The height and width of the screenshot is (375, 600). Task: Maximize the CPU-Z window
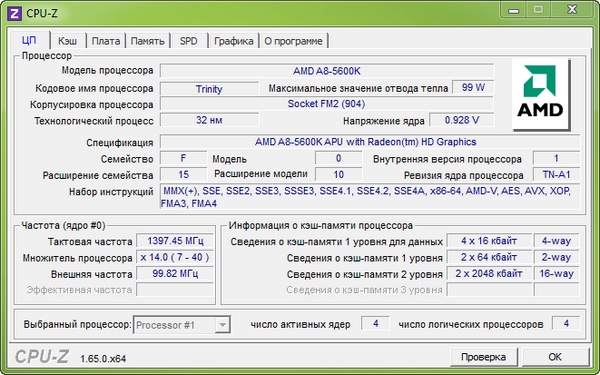point(538,10)
